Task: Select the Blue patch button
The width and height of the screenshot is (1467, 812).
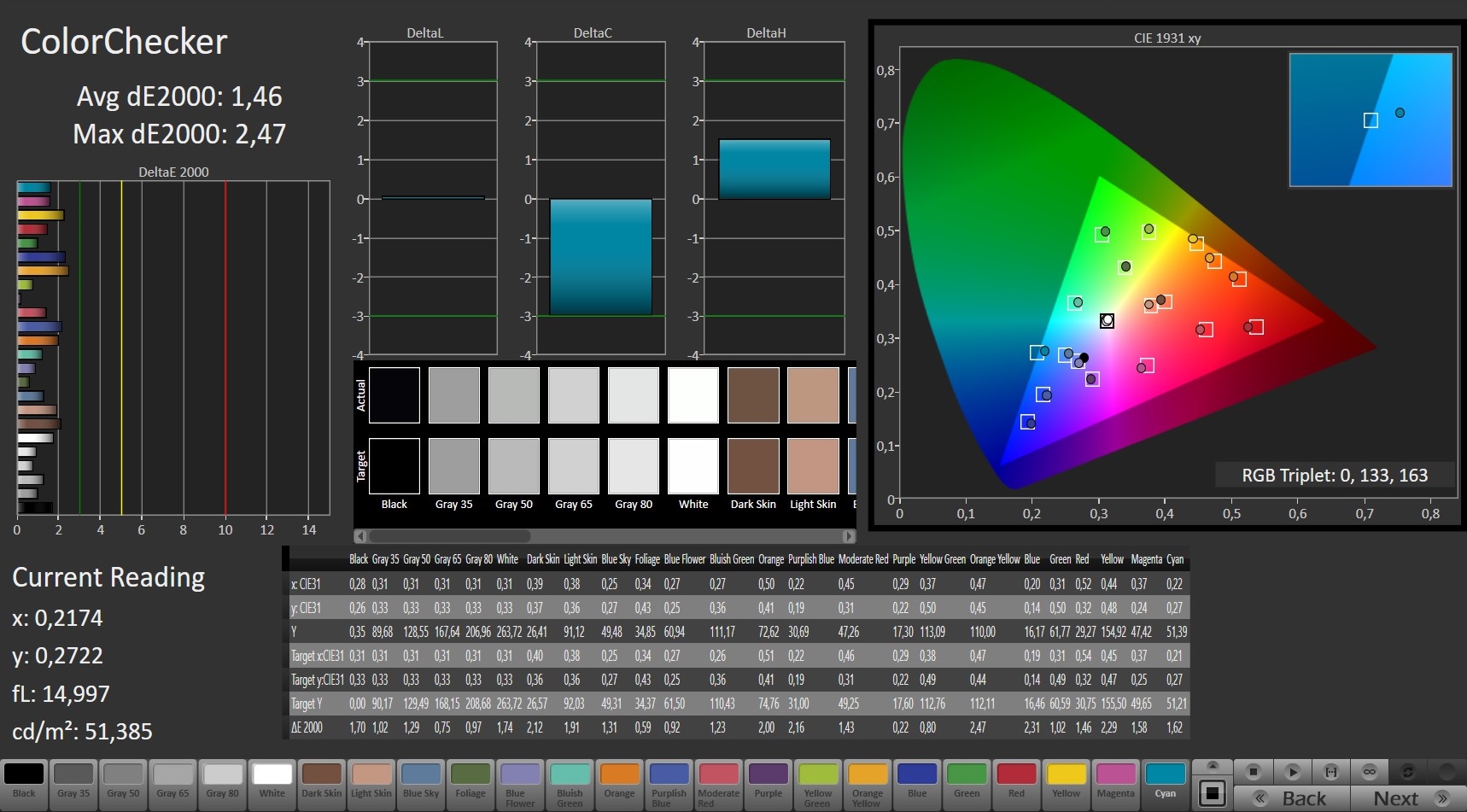Action: [x=917, y=784]
